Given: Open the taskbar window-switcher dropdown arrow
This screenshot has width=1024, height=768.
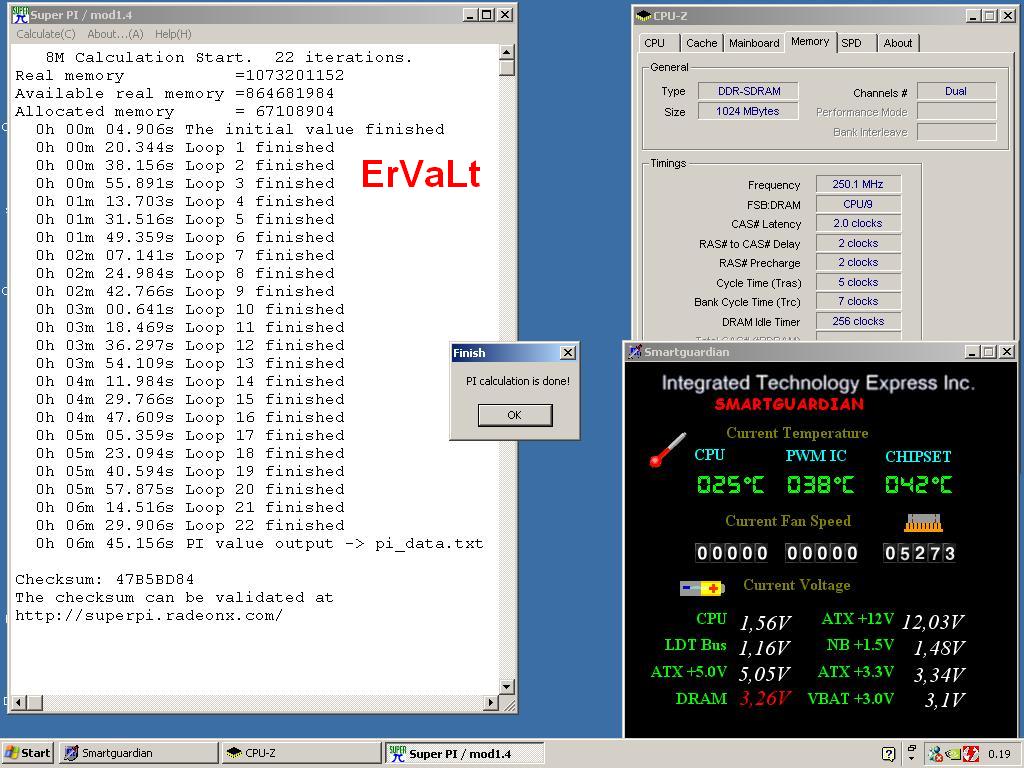Looking at the screenshot, I should (911, 754).
